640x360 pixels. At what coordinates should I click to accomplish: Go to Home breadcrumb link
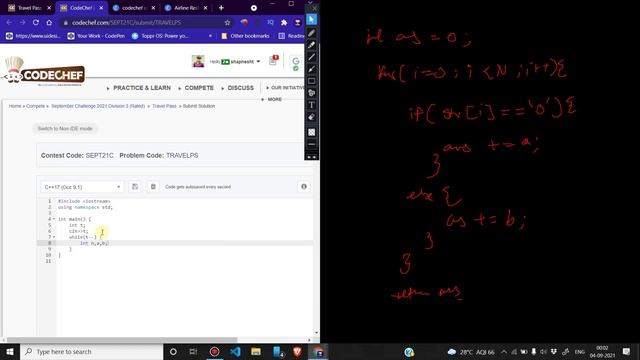(15, 106)
